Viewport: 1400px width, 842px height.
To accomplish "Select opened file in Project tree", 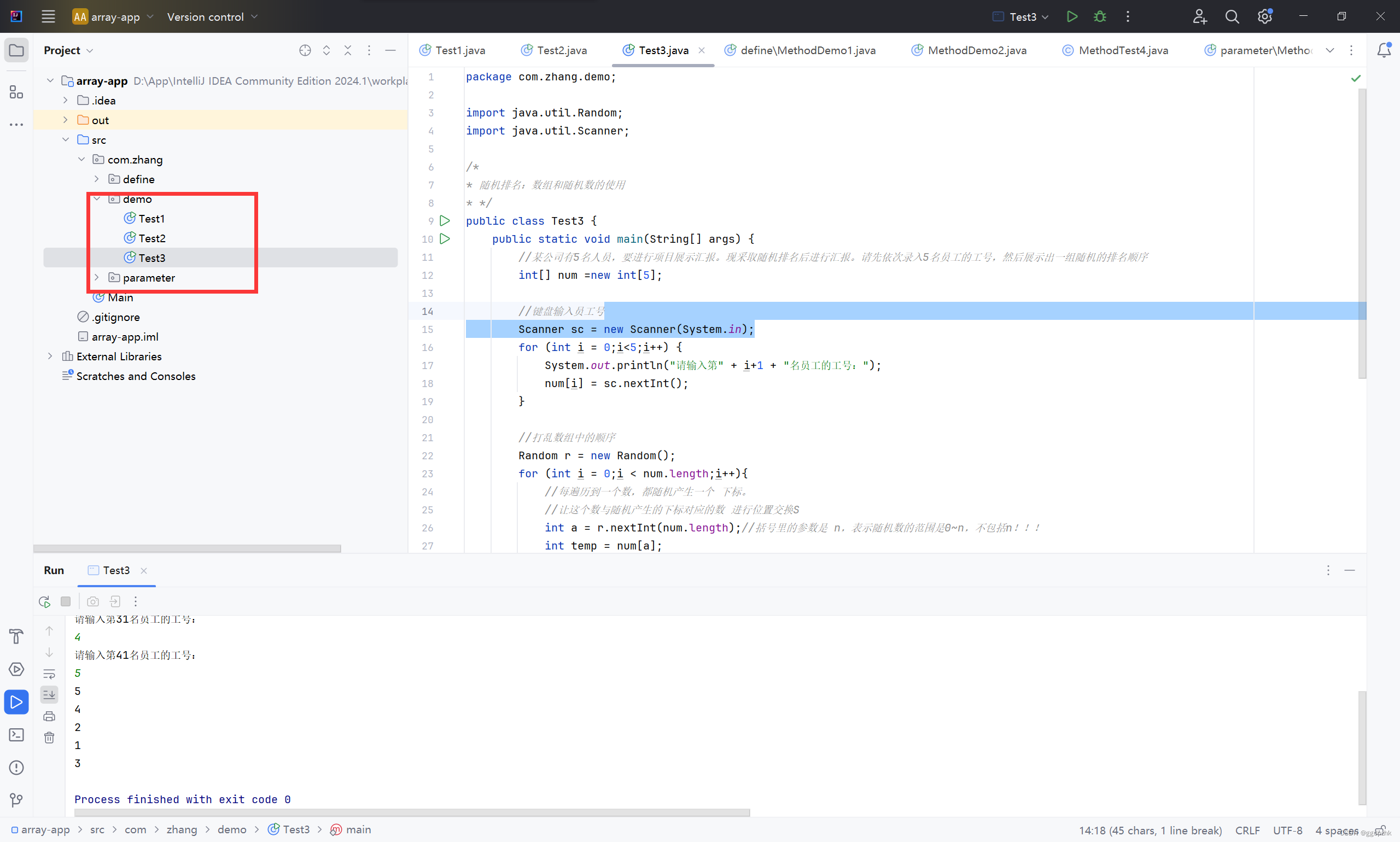I will [305, 50].
